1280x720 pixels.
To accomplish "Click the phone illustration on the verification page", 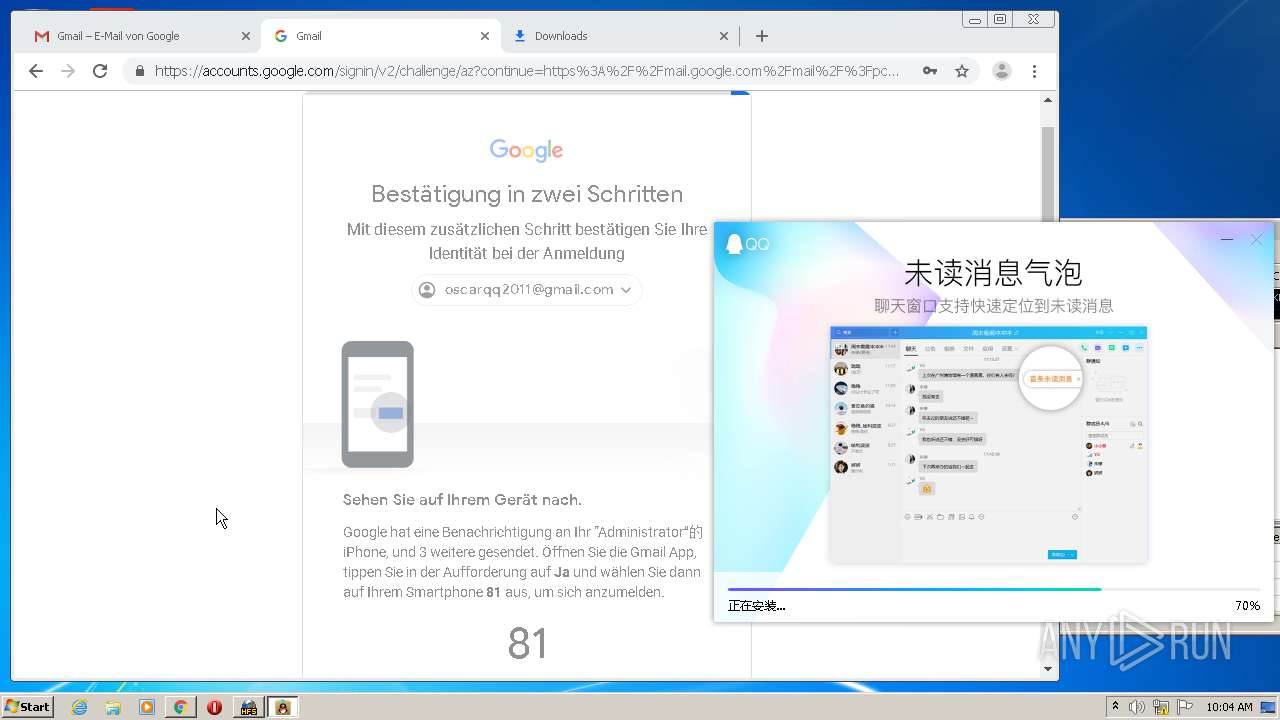I will pos(378,404).
